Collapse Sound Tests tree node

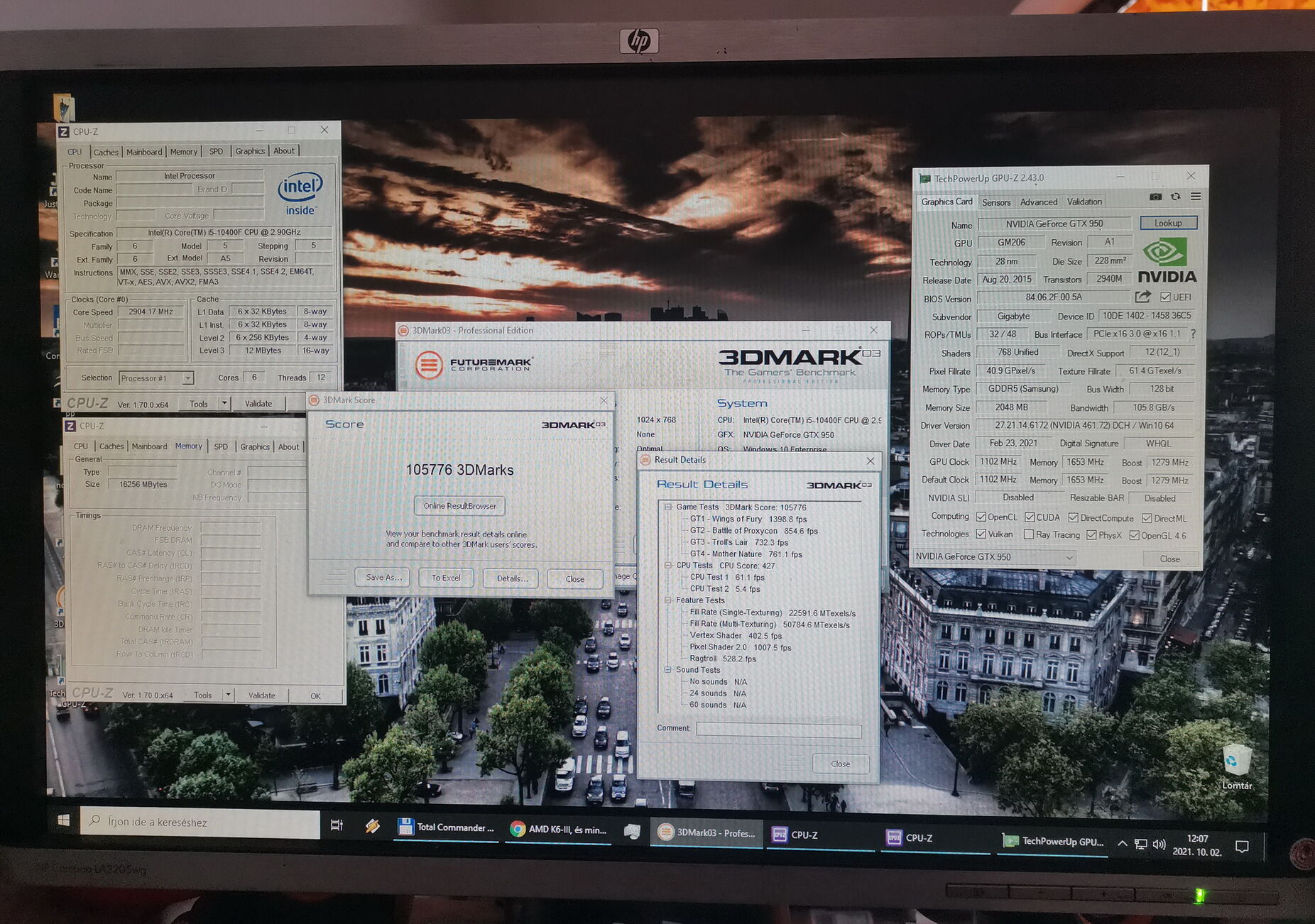tap(668, 670)
